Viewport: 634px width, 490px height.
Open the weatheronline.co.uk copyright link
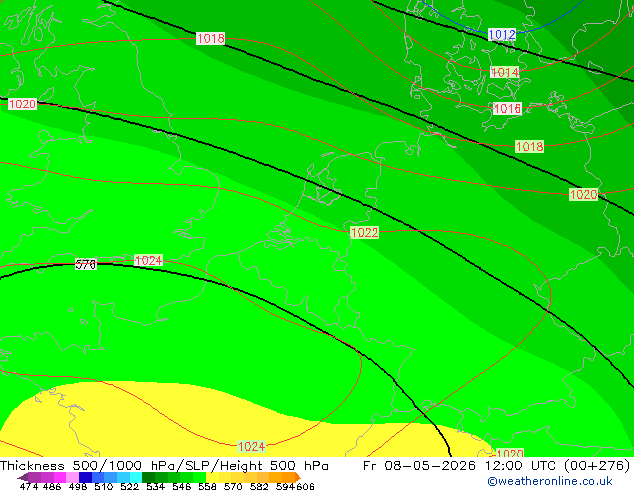click(550, 481)
